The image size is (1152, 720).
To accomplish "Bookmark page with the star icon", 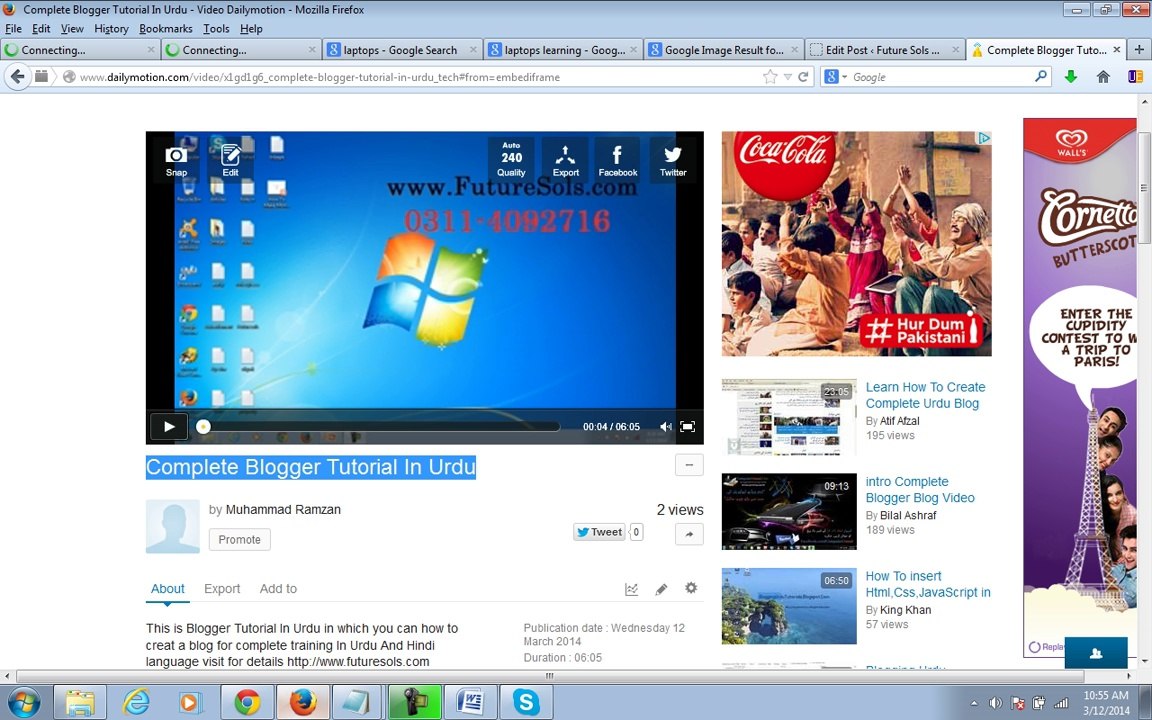I will [770, 77].
